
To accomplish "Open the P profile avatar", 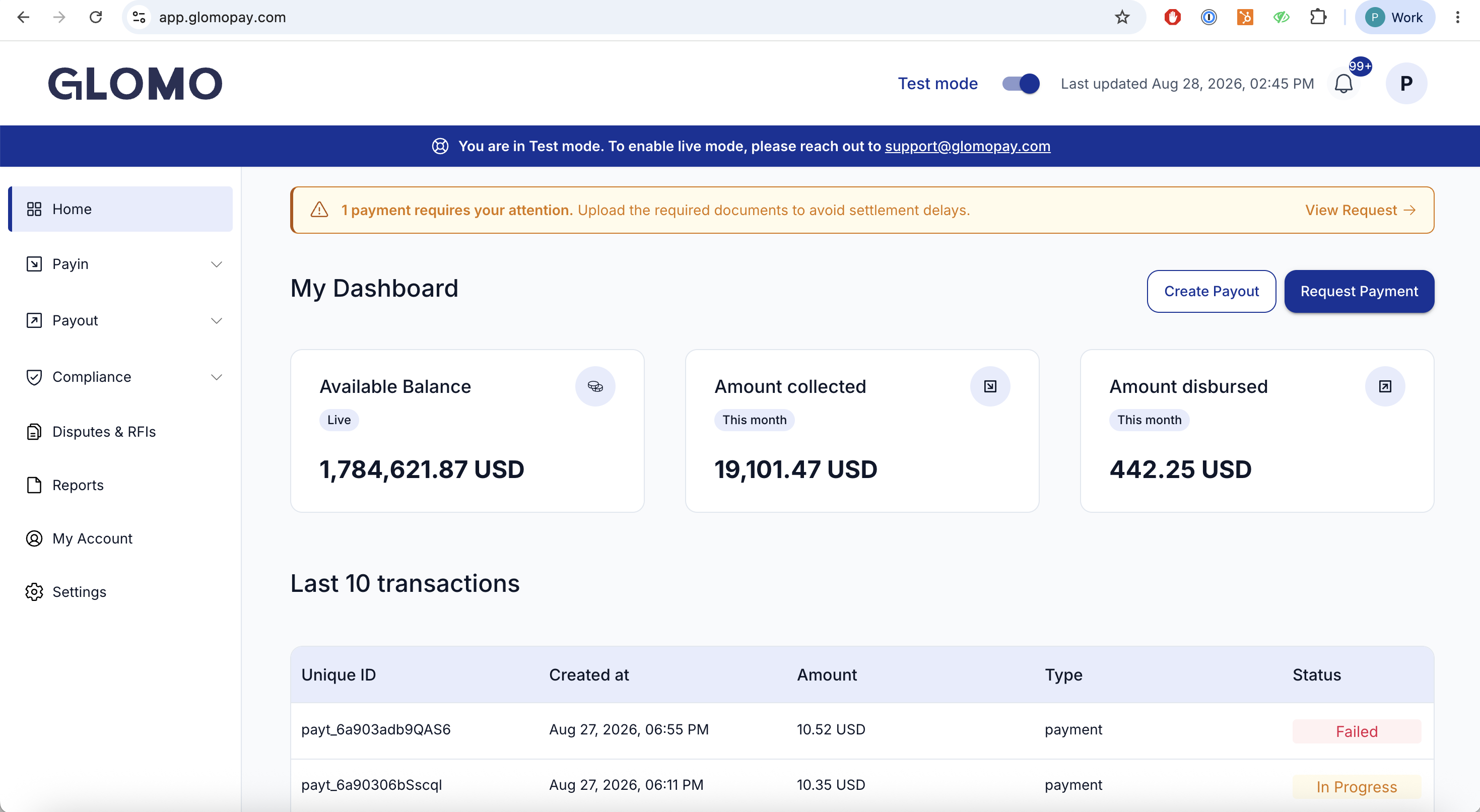I will 1406,83.
